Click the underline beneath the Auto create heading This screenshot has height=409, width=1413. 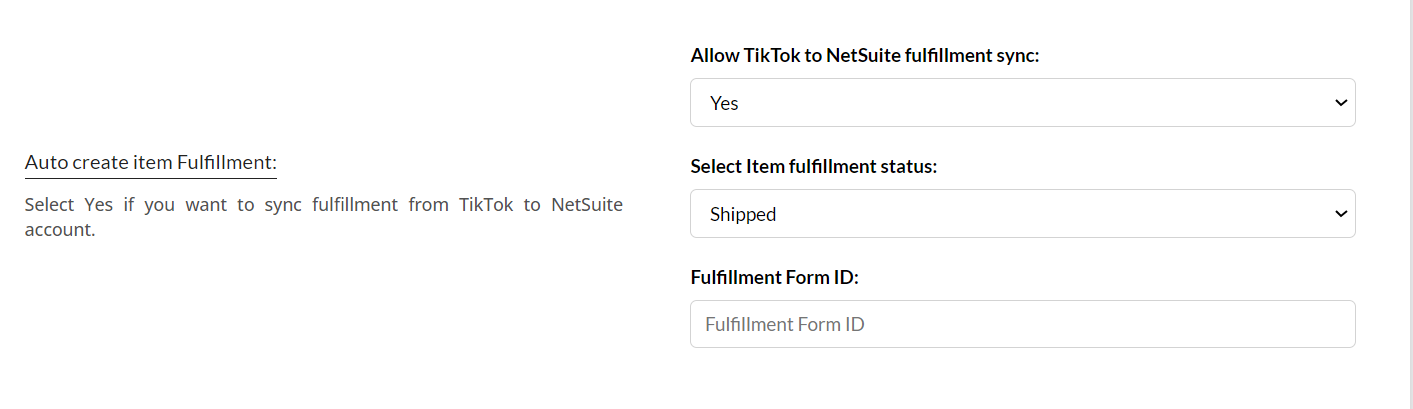pyautogui.click(x=150, y=178)
